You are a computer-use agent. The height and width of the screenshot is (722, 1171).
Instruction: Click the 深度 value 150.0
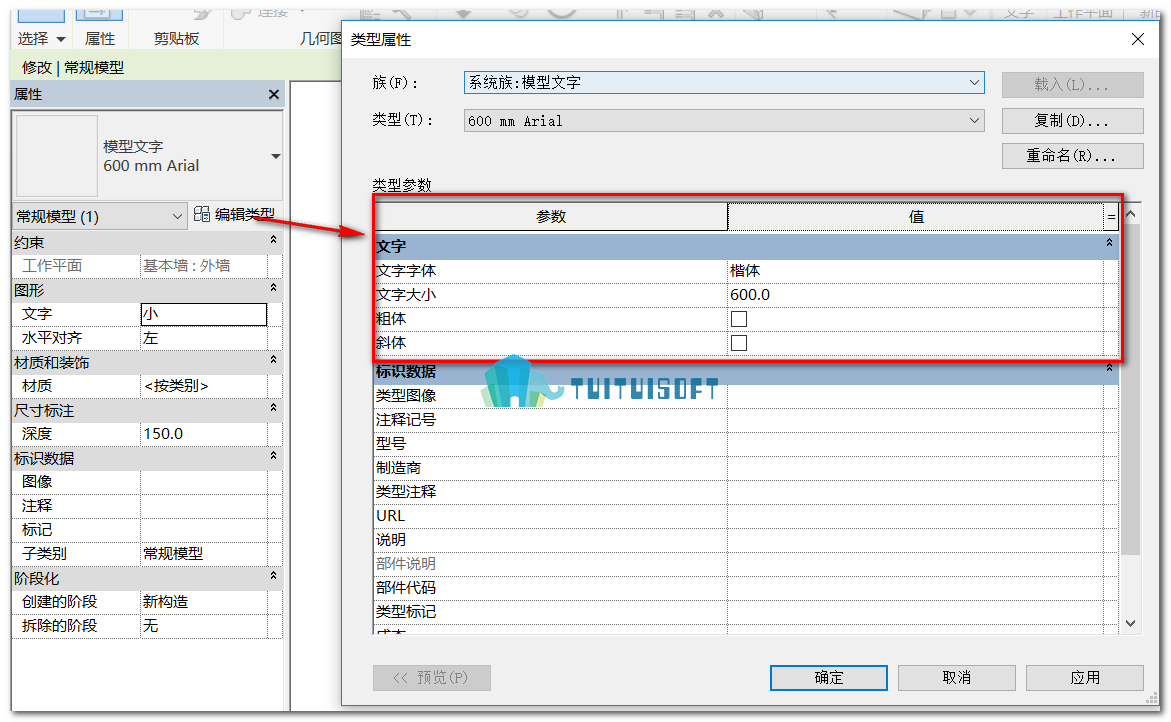(x=204, y=434)
